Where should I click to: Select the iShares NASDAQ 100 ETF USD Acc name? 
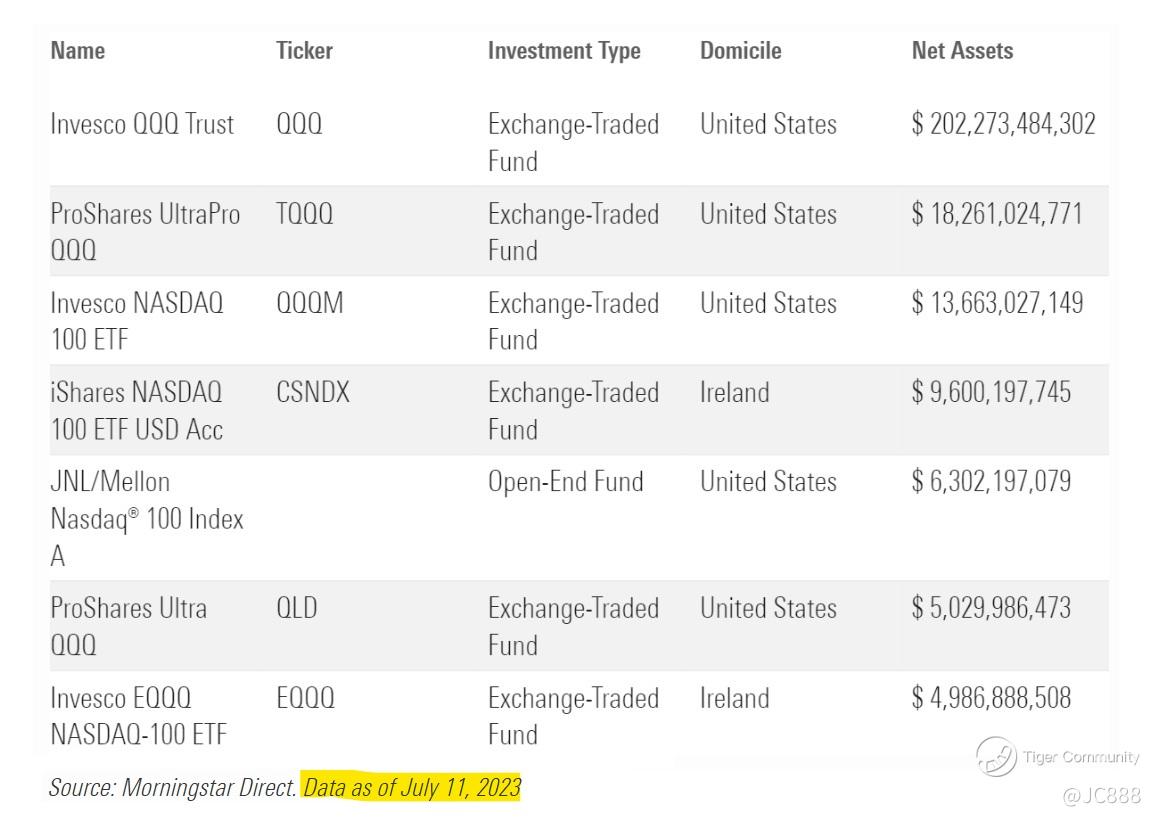[137, 411]
